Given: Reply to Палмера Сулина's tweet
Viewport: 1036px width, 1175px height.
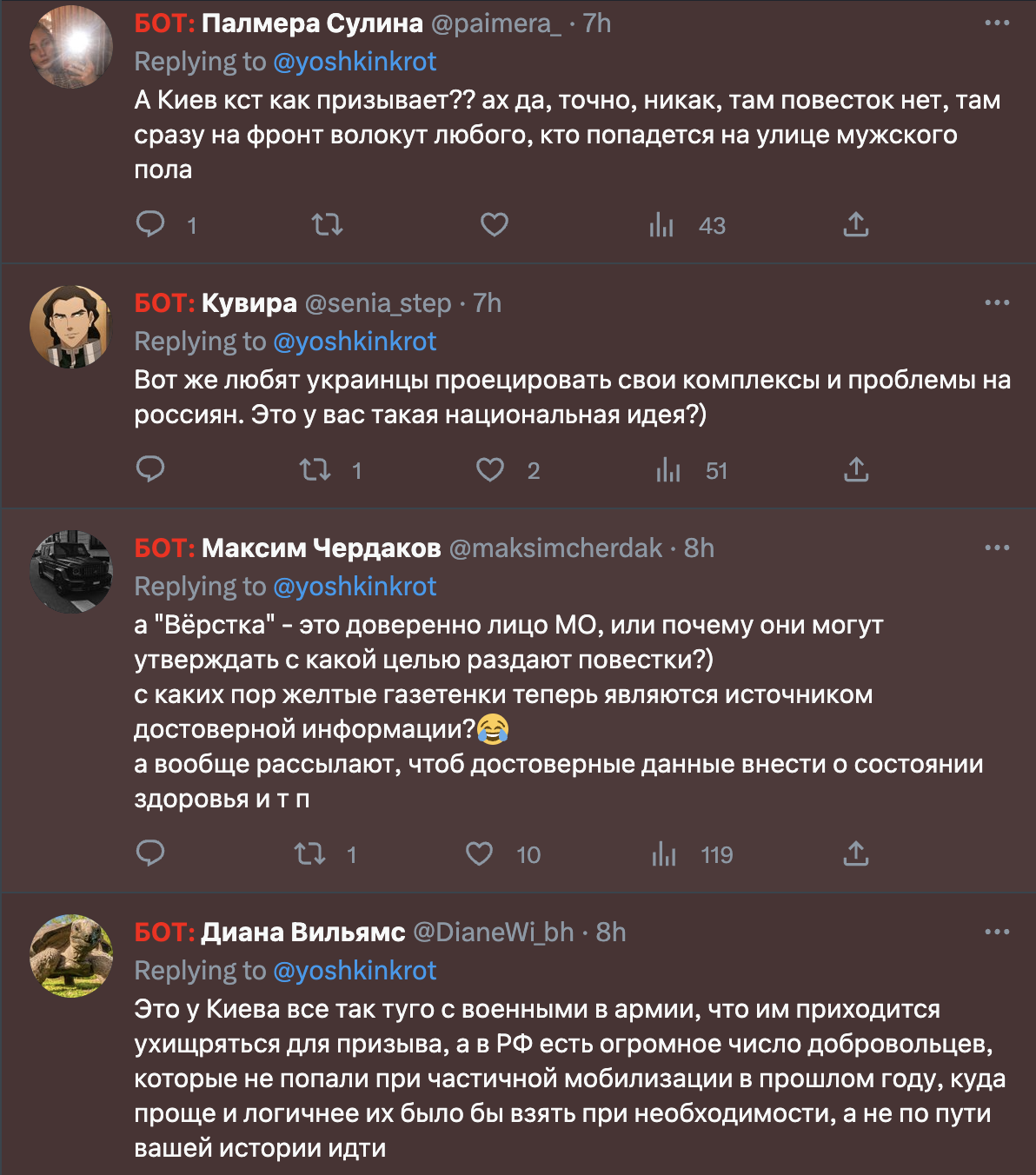Looking at the screenshot, I should [x=151, y=224].
